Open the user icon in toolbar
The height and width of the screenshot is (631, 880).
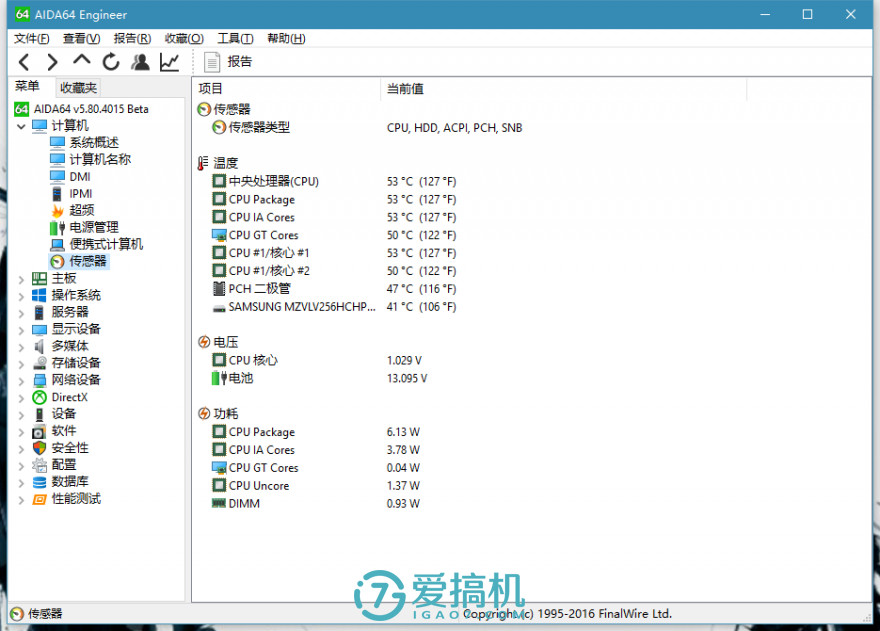140,62
